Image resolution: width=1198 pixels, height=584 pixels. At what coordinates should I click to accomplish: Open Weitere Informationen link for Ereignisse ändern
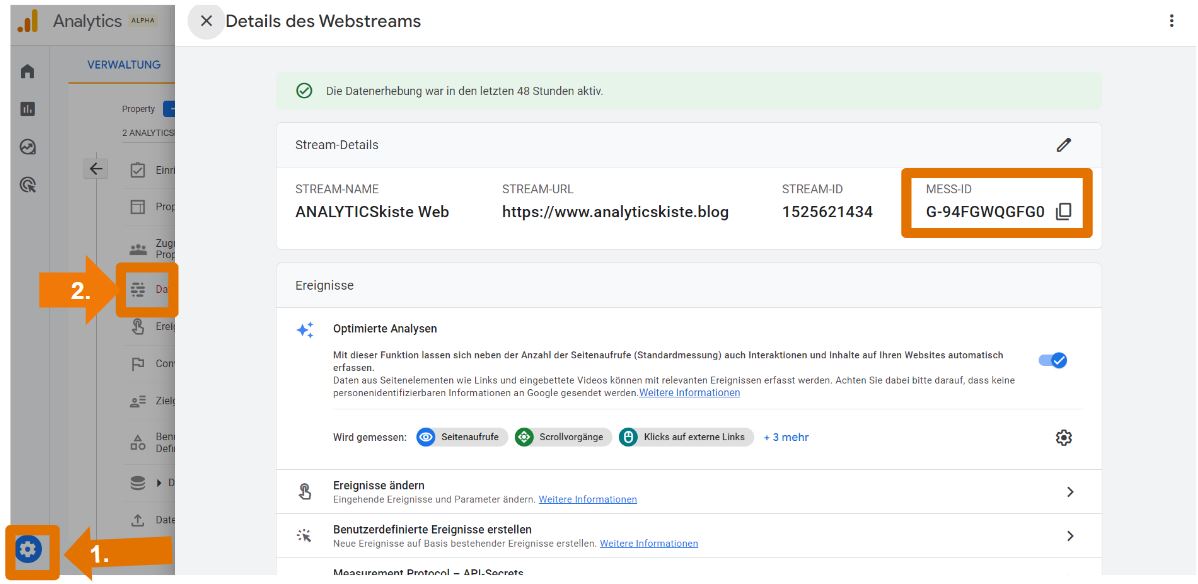(x=587, y=499)
